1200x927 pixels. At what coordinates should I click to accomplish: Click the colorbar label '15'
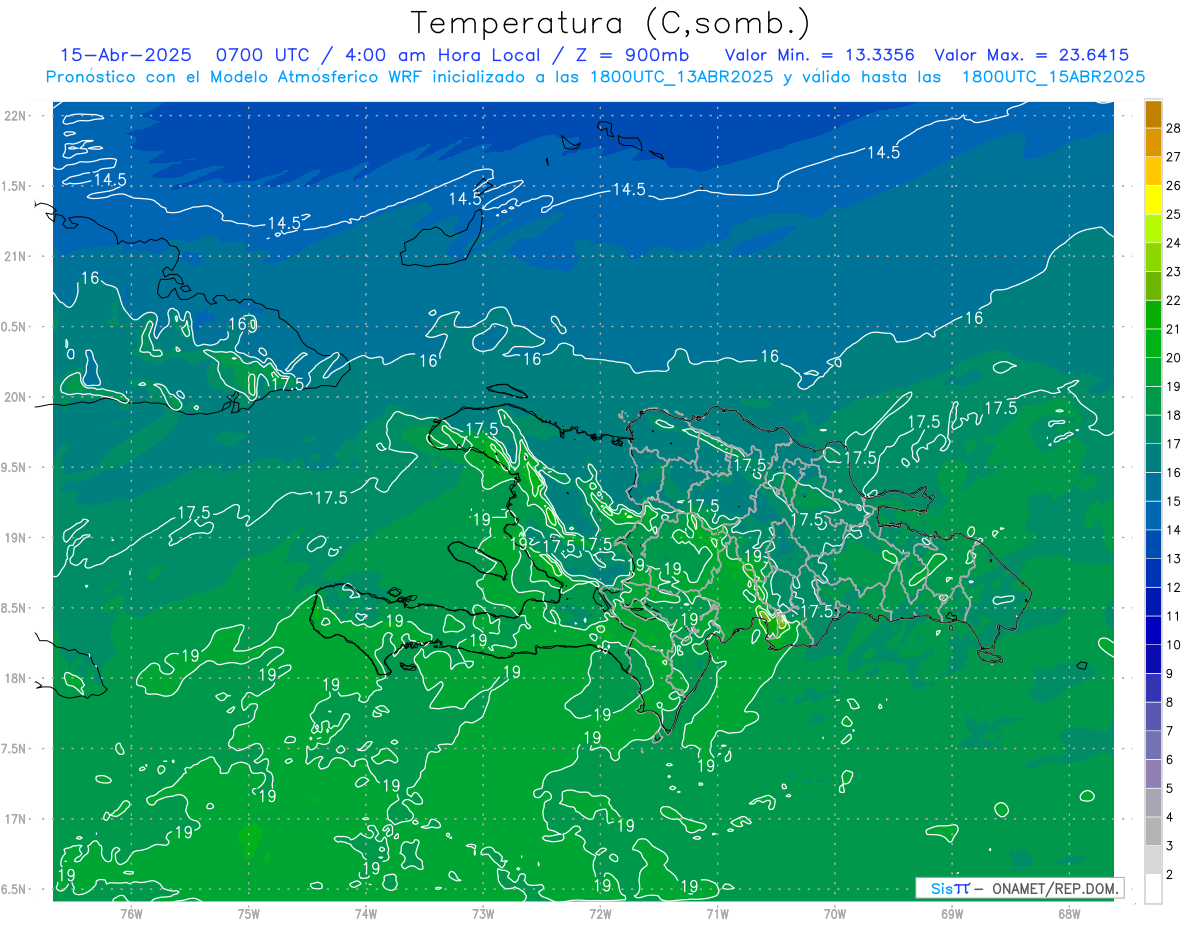tap(1173, 501)
